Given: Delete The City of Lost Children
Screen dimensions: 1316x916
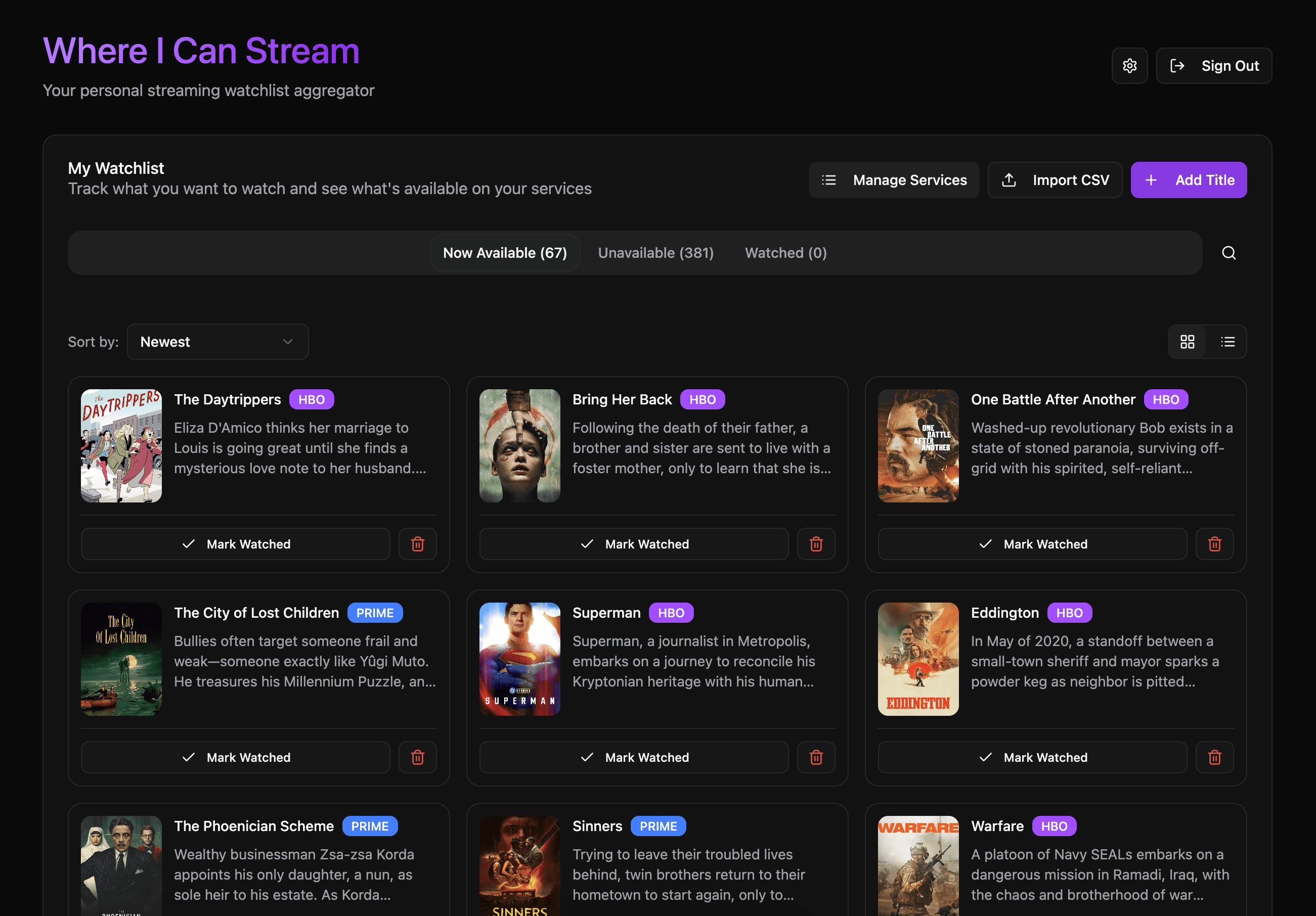Looking at the screenshot, I should coord(417,757).
